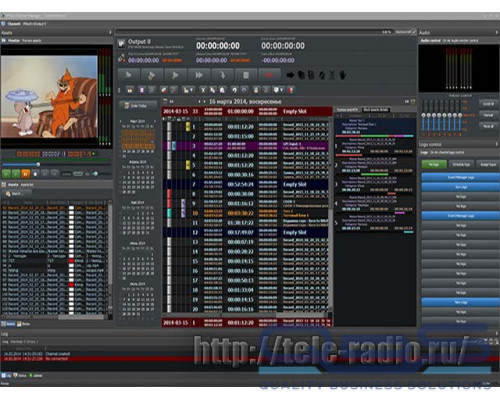
Task: Open the Block assets details tab
Action: coord(376,110)
